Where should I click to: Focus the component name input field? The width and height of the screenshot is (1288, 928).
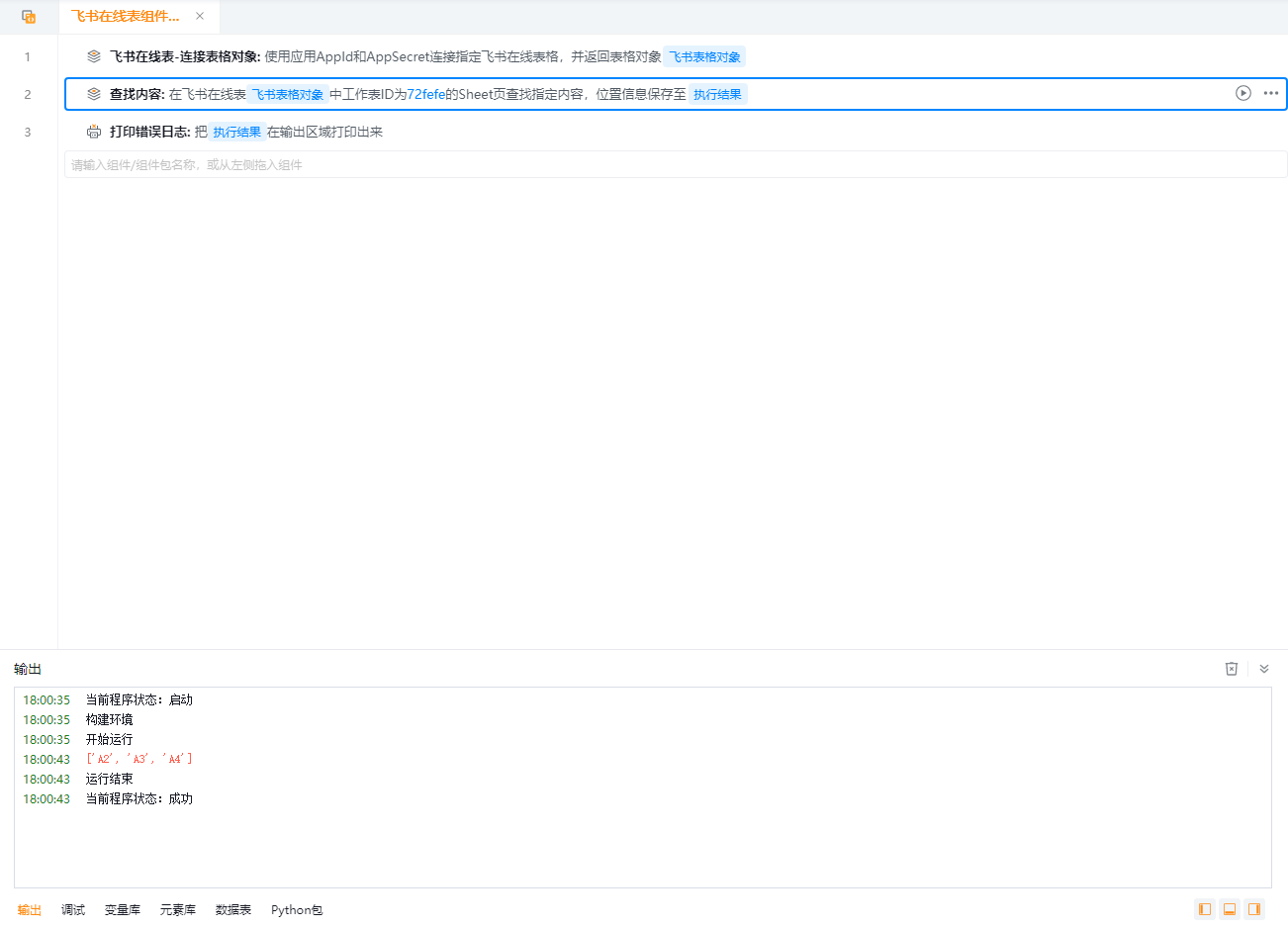click(676, 164)
